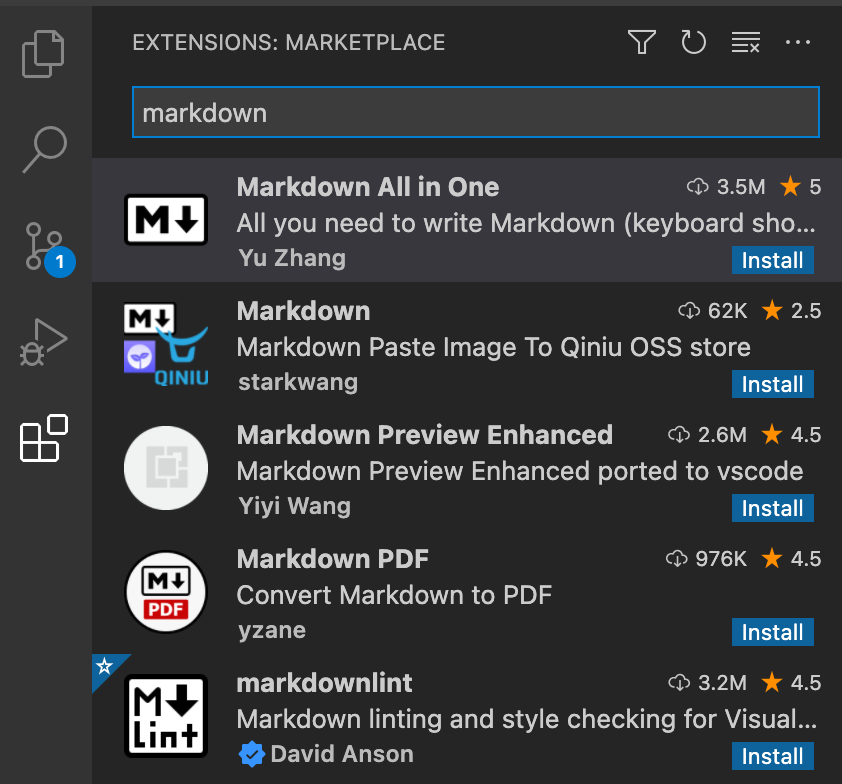Focus the markdown search input field
Viewport: 842px width, 784px height.
[476, 112]
